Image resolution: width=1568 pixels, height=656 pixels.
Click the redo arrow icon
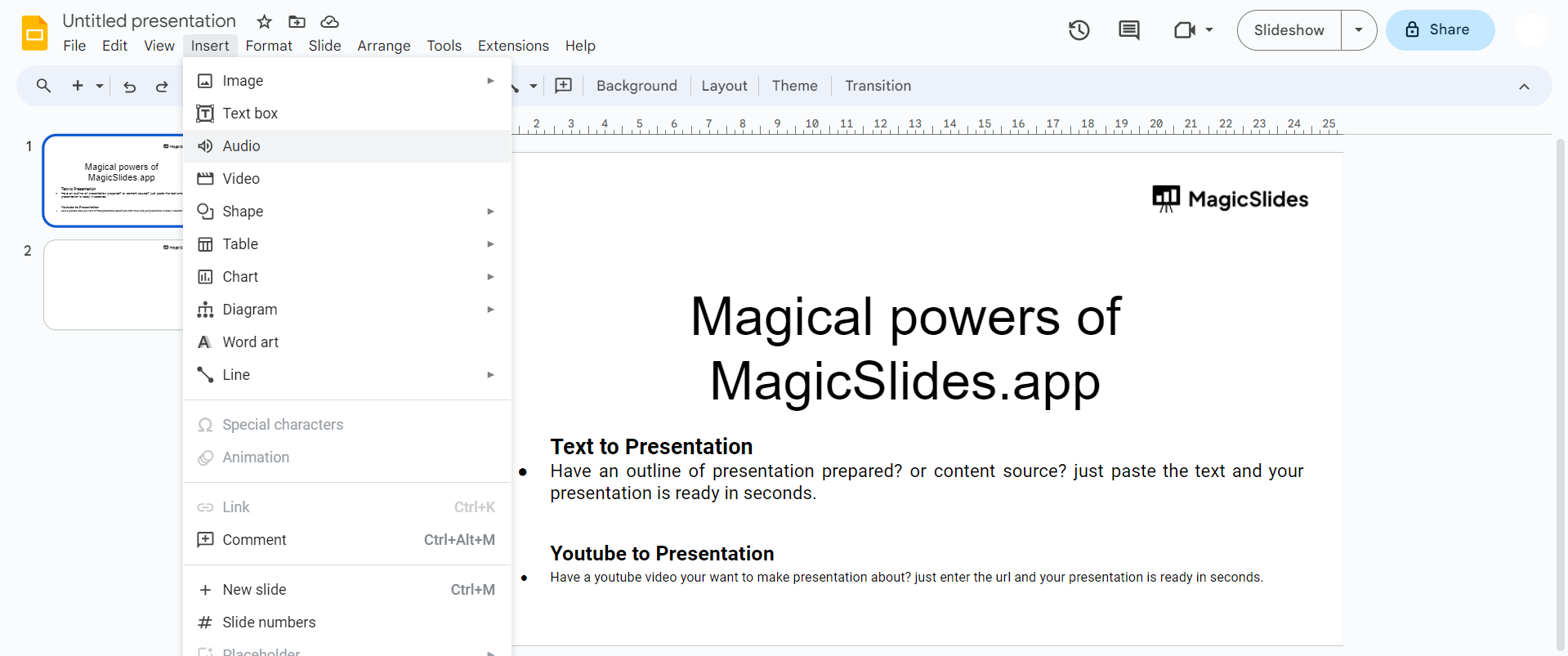coord(162,86)
